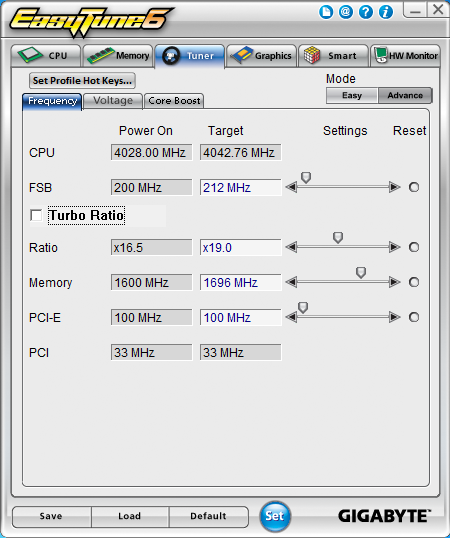Select the Tuner tab

tap(190, 56)
